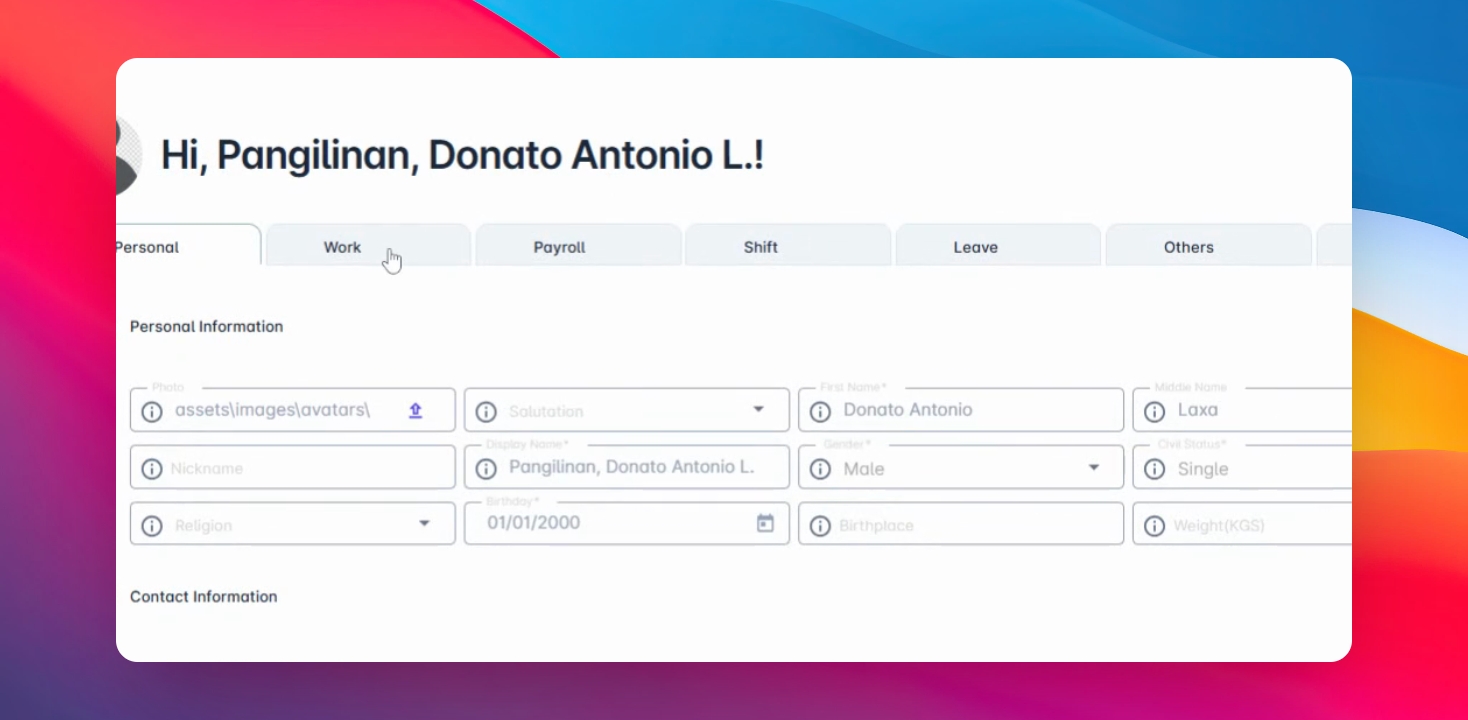Click info icon beside First Name
Screen dimensions: 1468x720
click(820, 411)
